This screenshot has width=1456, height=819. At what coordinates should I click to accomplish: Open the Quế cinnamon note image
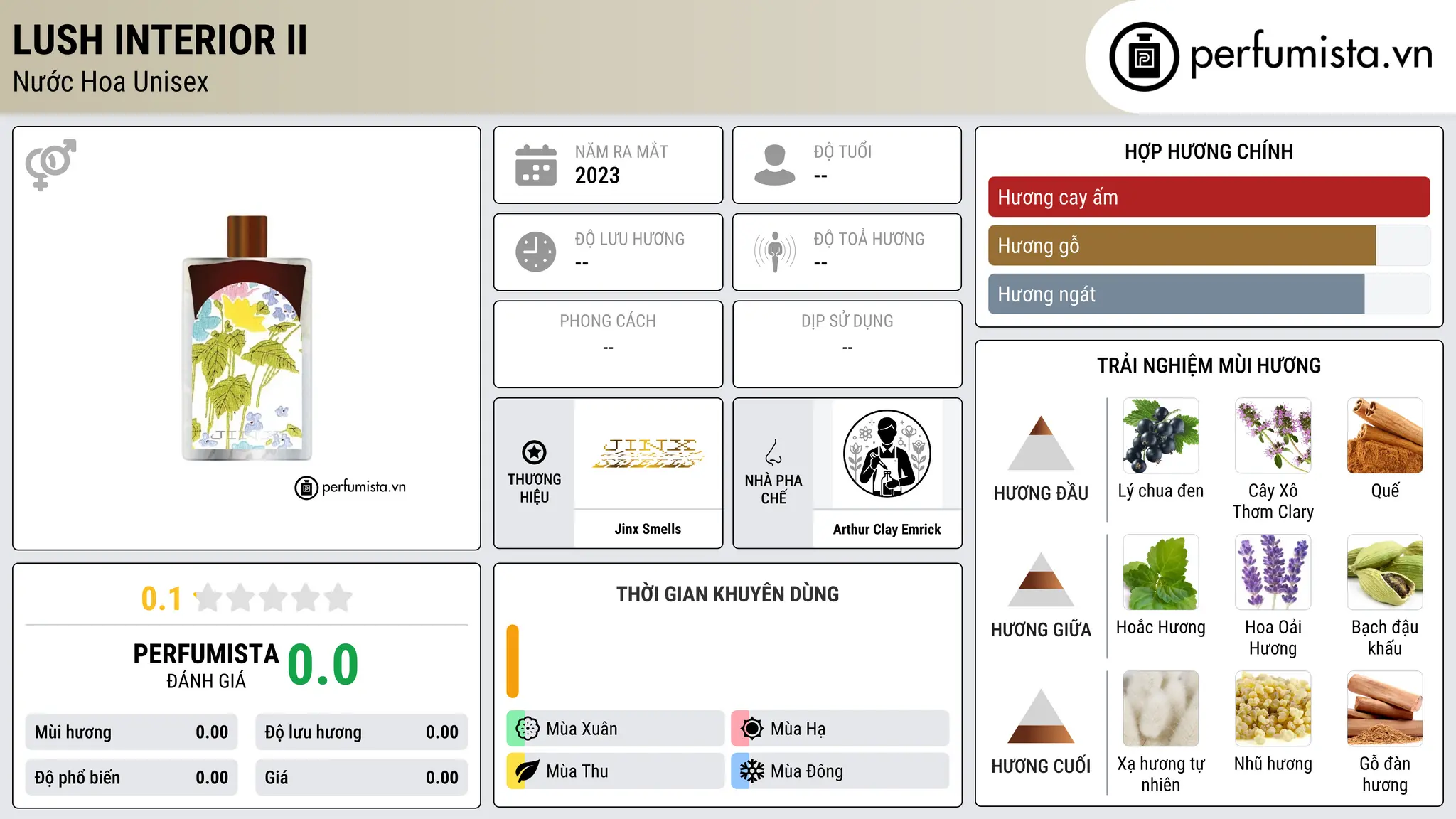(x=1385, y=436)
